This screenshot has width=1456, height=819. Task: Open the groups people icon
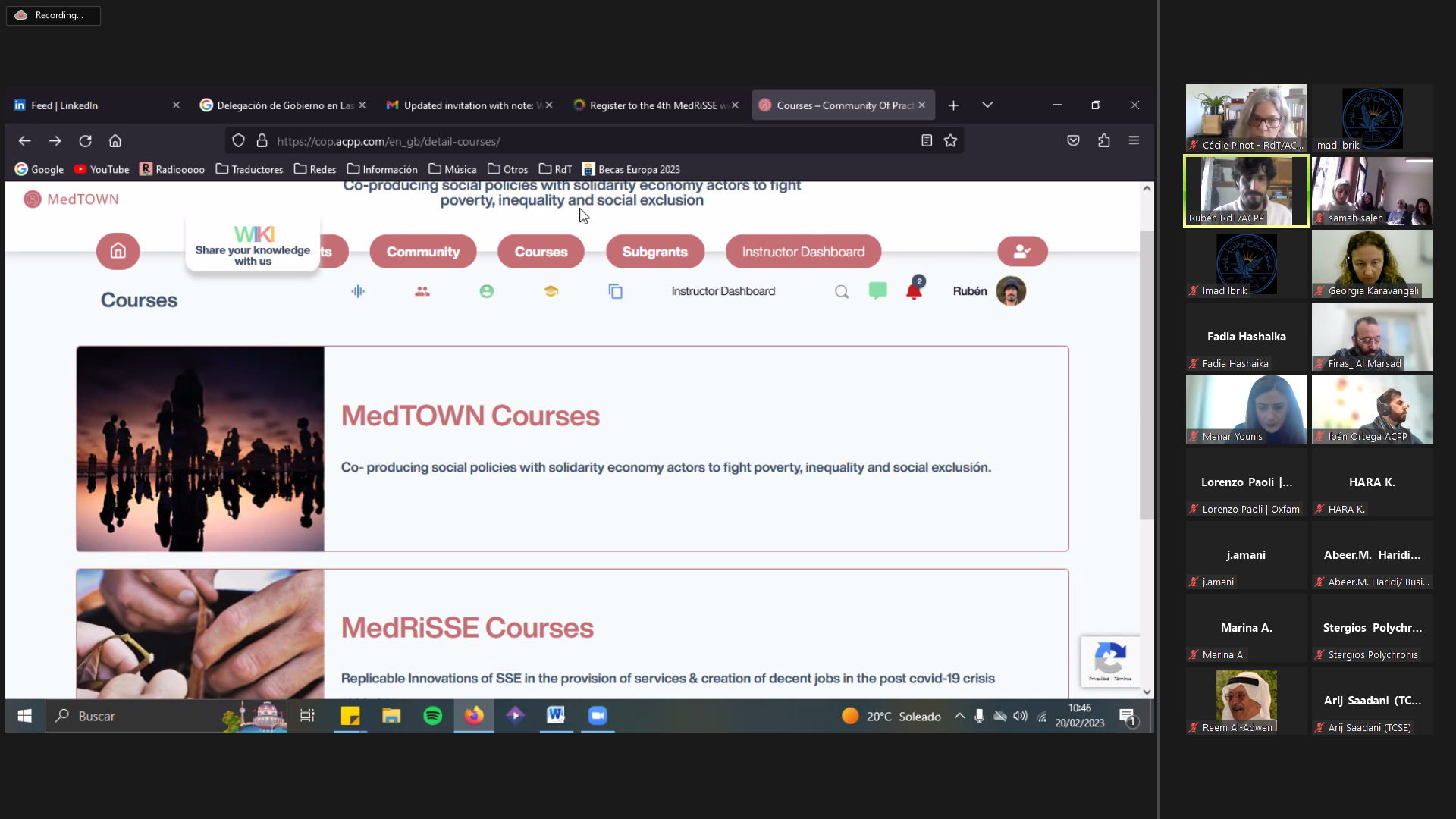click(422, 291)
